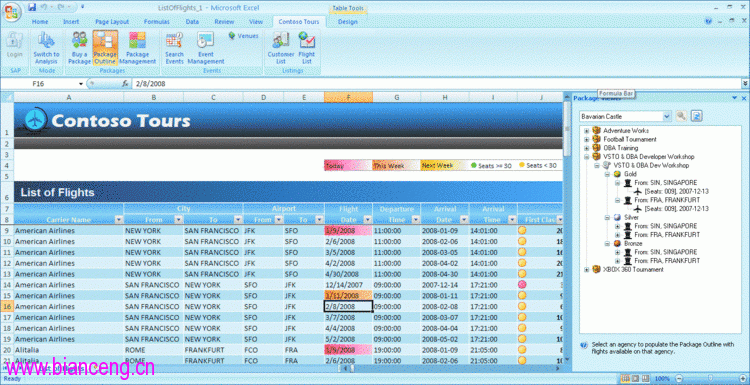Image resolution: width=750 pixels, height=385 pixels.
Task: Open the Design tab under Table Tools
Action: pyautogui.click(x=348, y=22)
